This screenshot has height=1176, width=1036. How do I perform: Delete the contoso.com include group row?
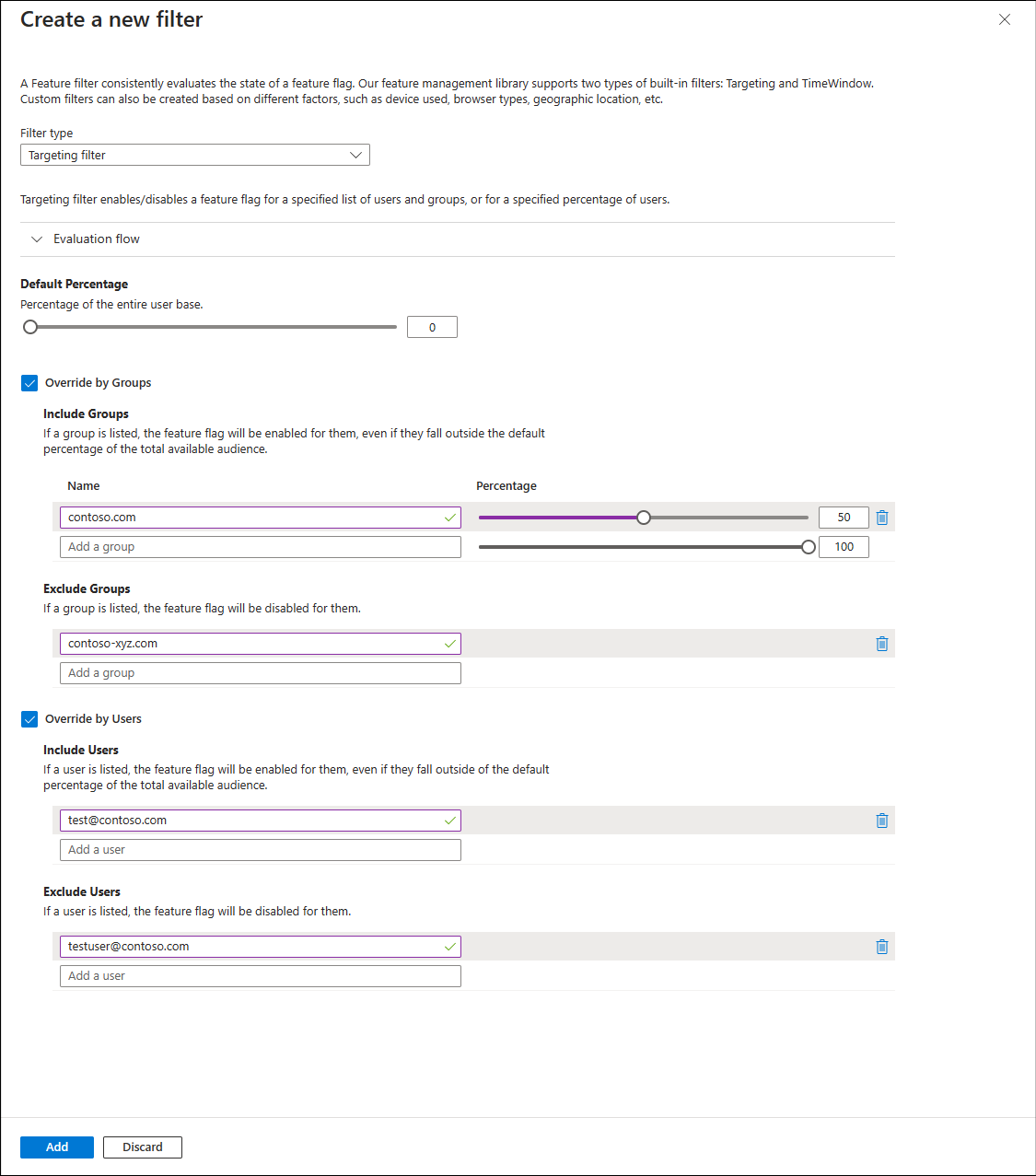click(882, 518)
